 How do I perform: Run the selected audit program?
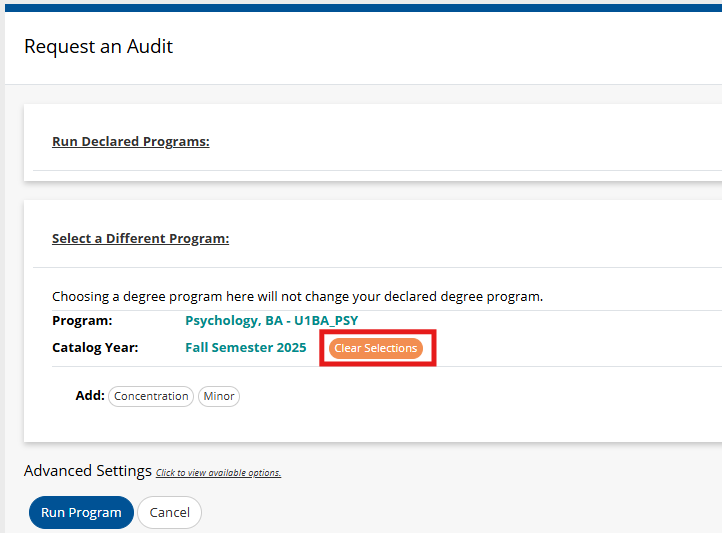[x=82, y=512]
